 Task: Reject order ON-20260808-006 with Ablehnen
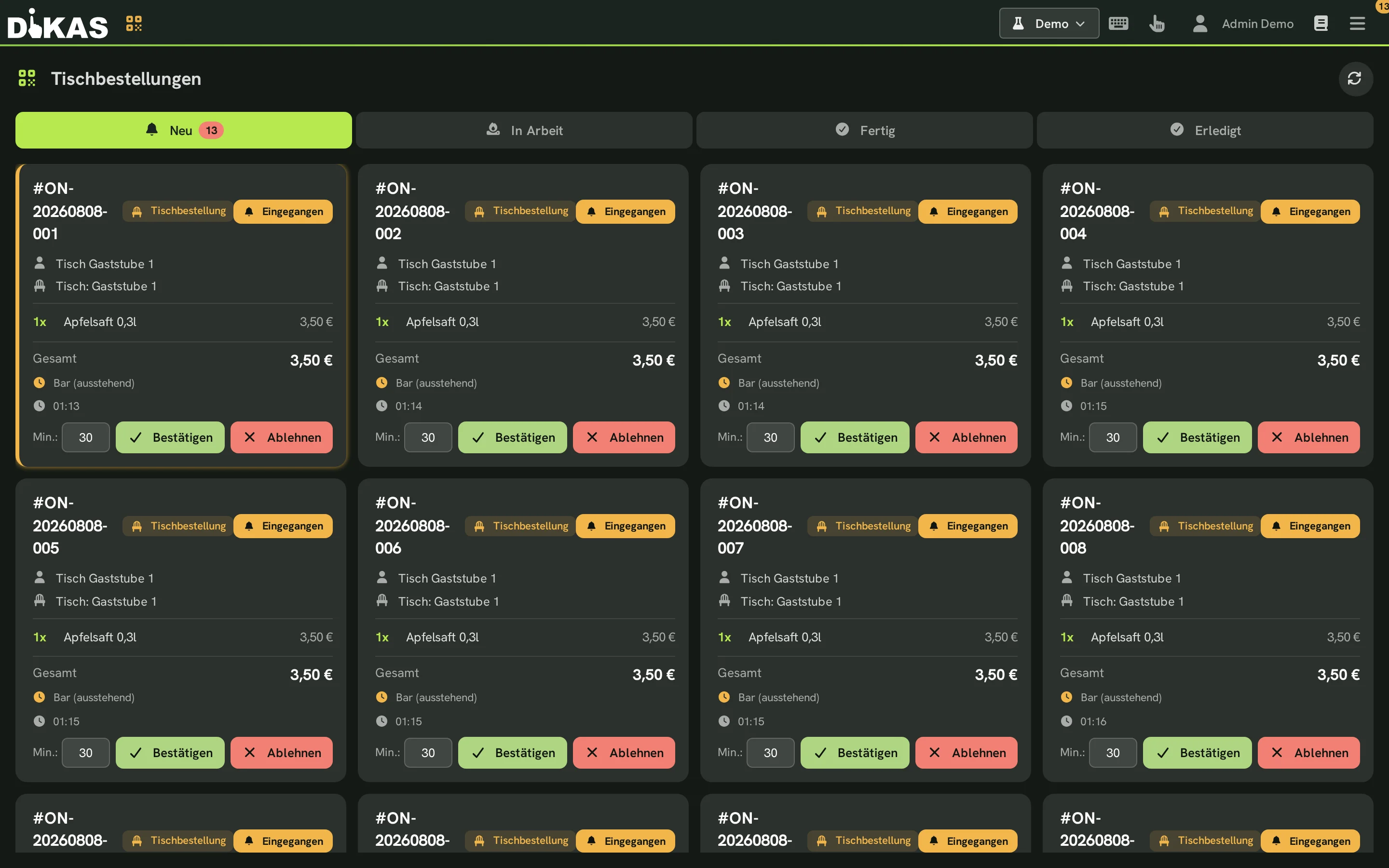click(x=624, y=753)
